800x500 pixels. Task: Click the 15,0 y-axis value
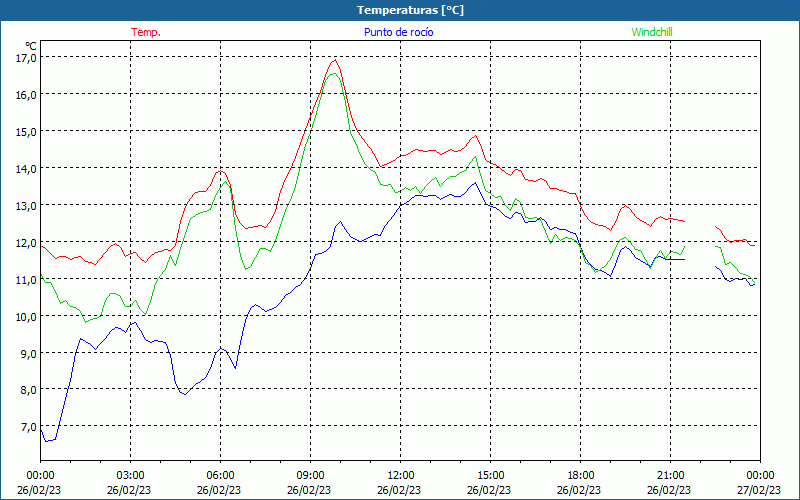pos(26,131)
